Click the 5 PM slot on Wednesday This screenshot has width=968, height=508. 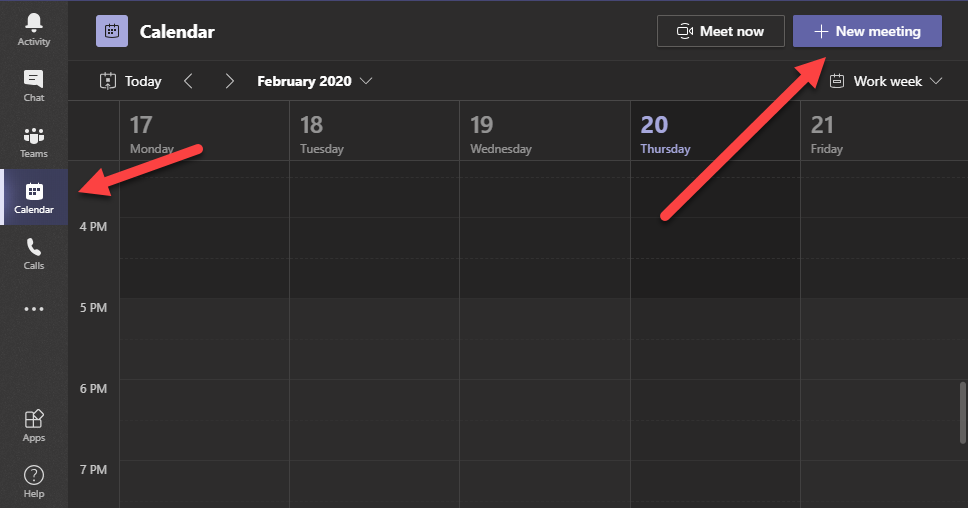click(545, 319)
